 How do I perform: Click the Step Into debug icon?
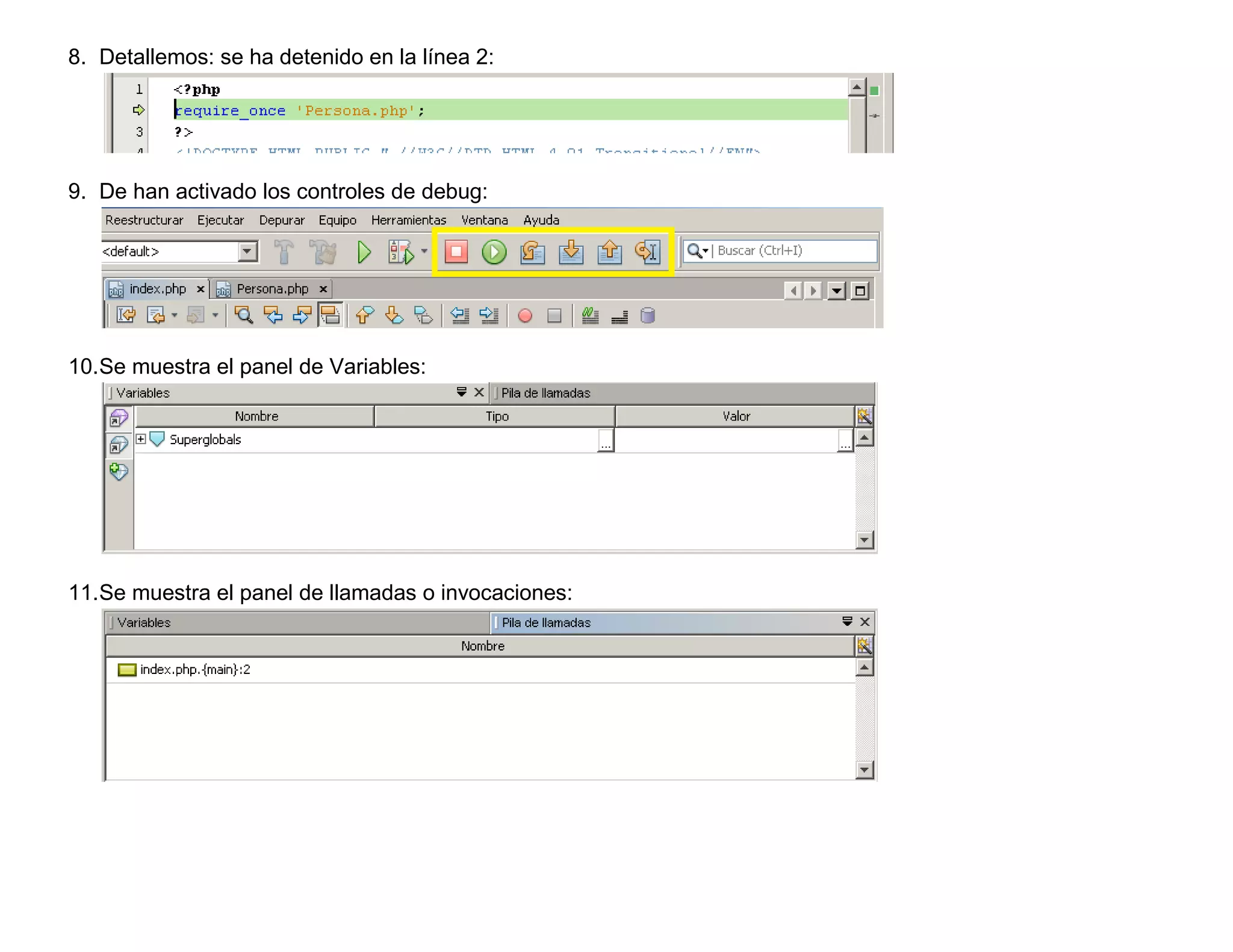click(571, 252)
